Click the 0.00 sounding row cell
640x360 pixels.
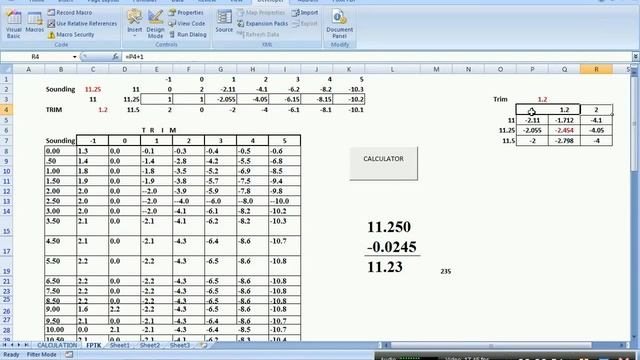60,151
